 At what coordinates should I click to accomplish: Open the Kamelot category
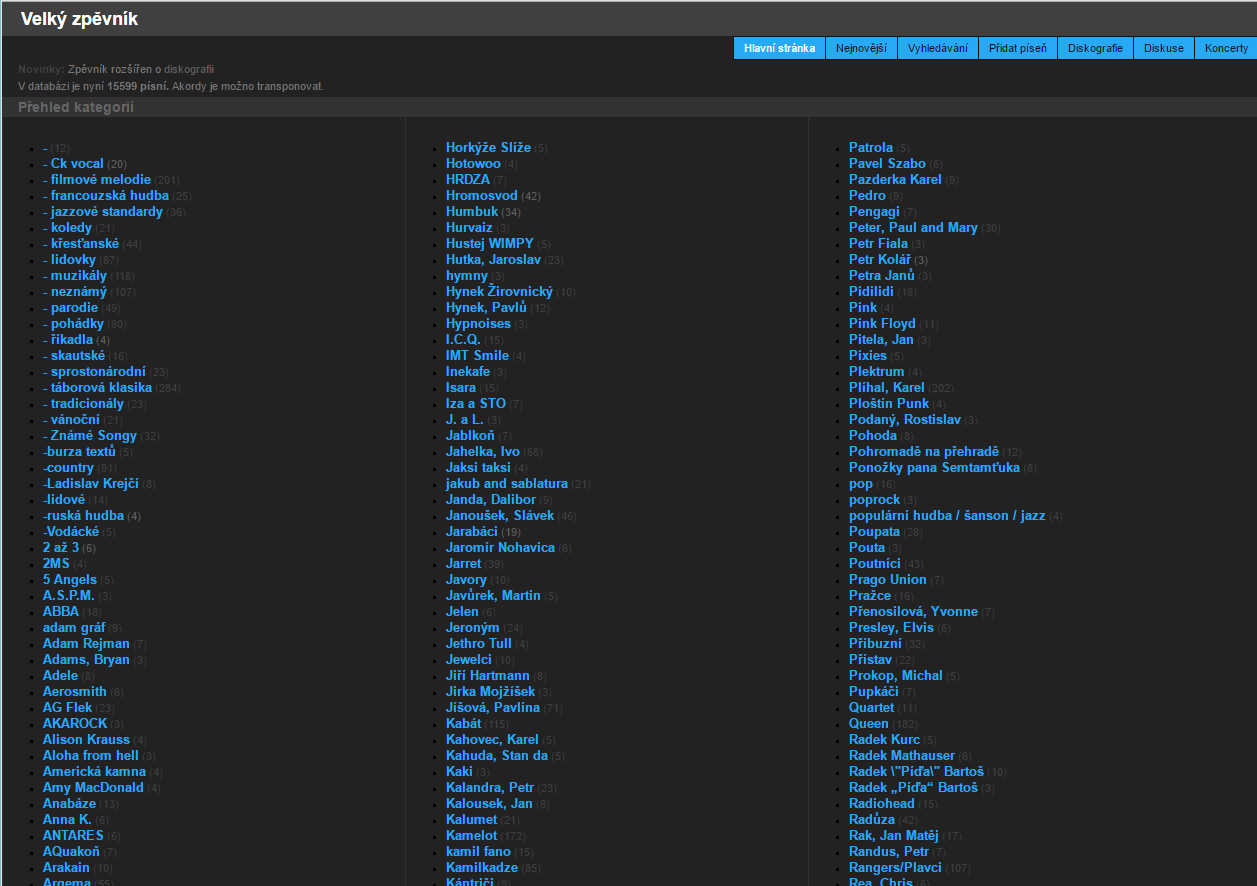(x=472, y=836)
